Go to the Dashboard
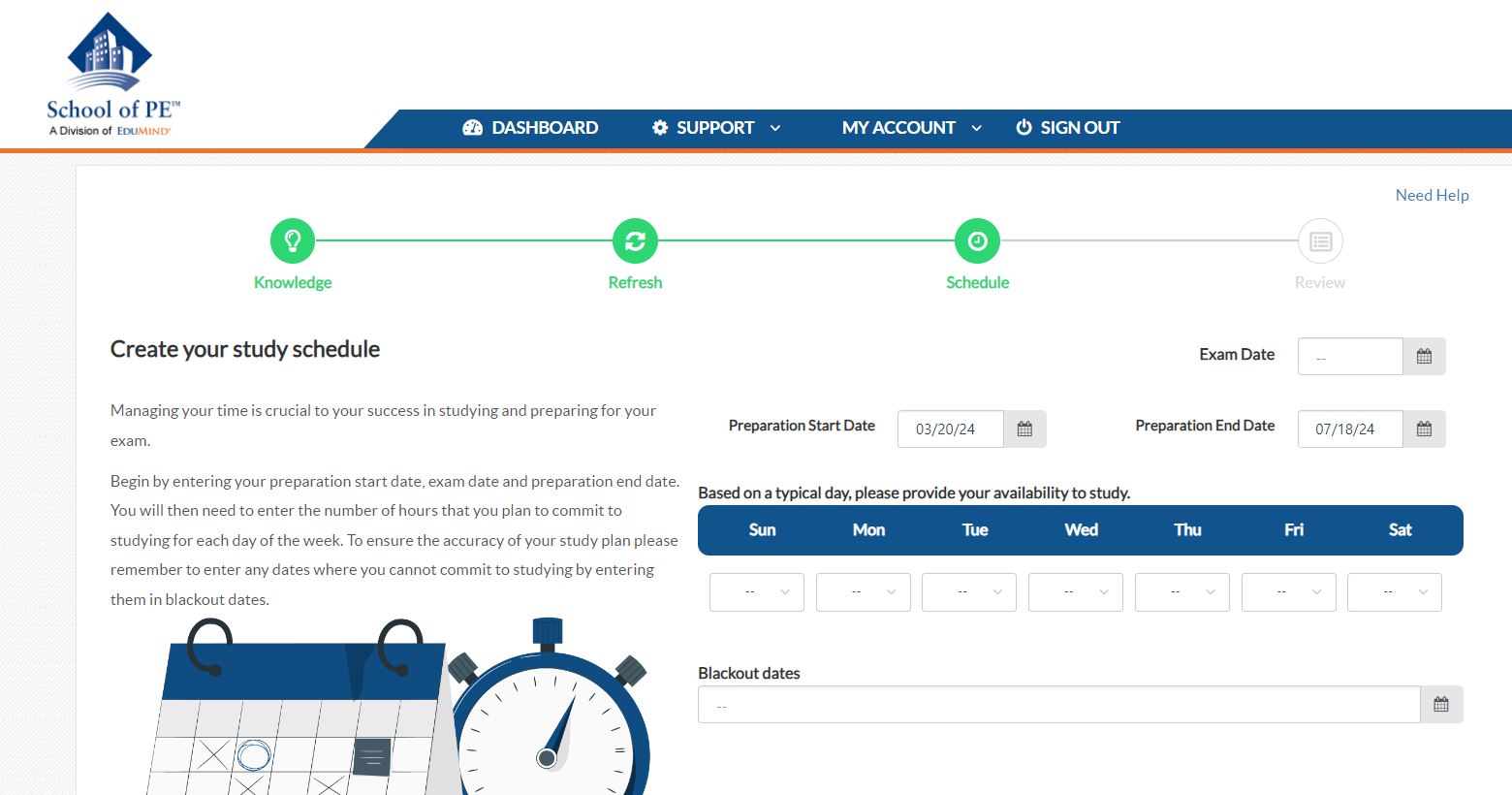The width and height of the screenshot is (1512, 795). click(531, 128)
